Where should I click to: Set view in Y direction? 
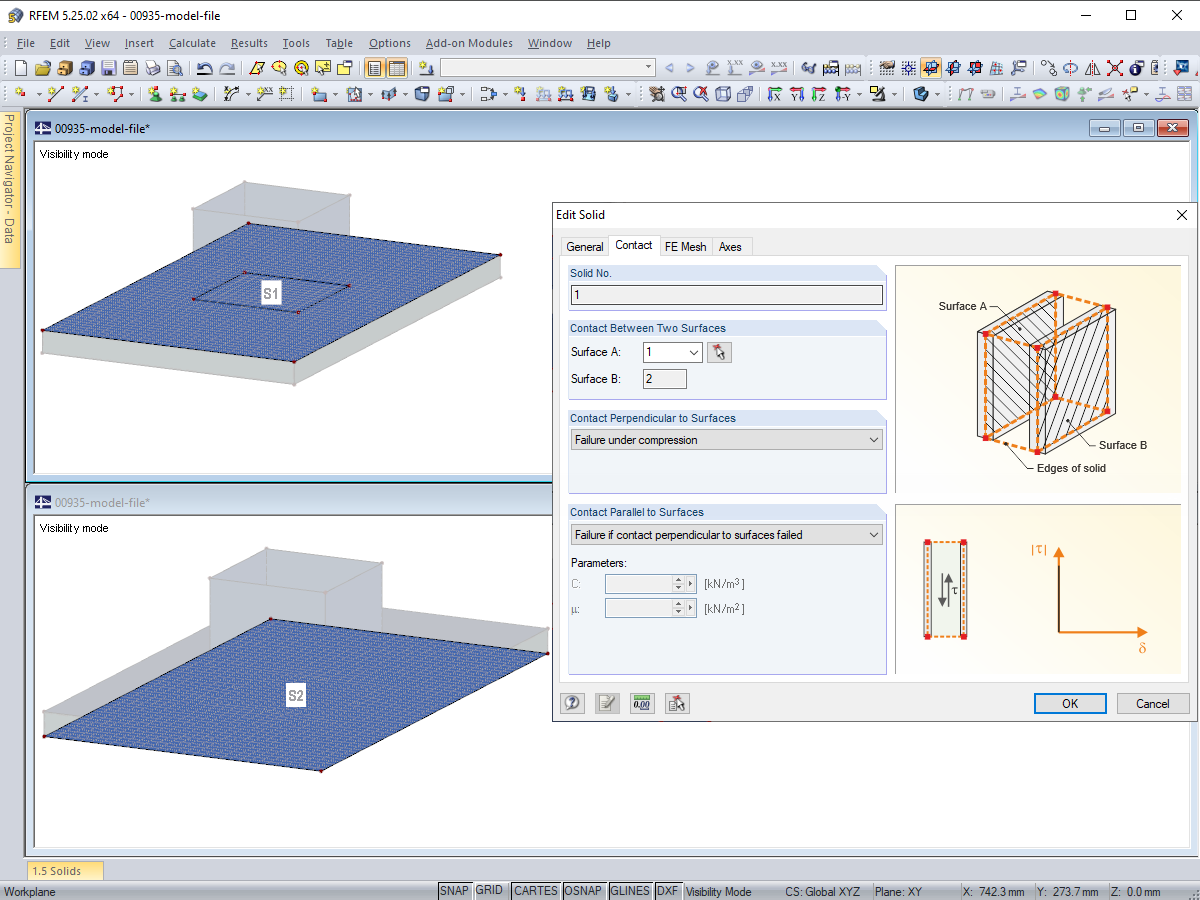point(797,94)
